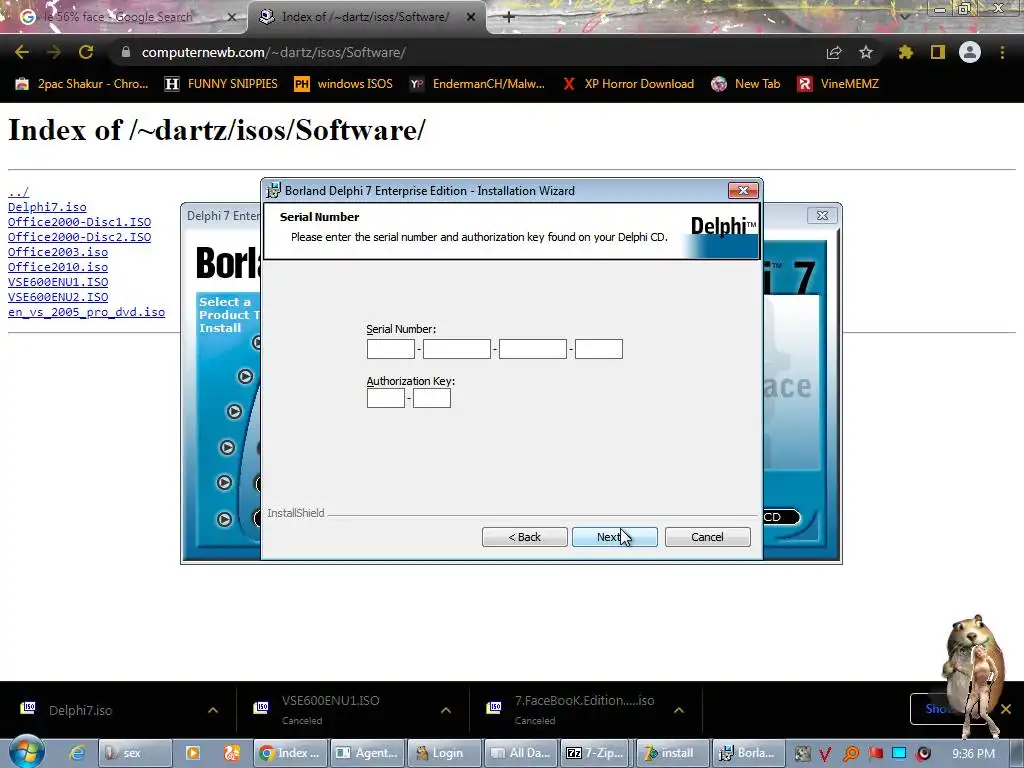Focus the first Serial Number field
The height and width of the screenshot is (768, 1024).
tap(391, 349)
